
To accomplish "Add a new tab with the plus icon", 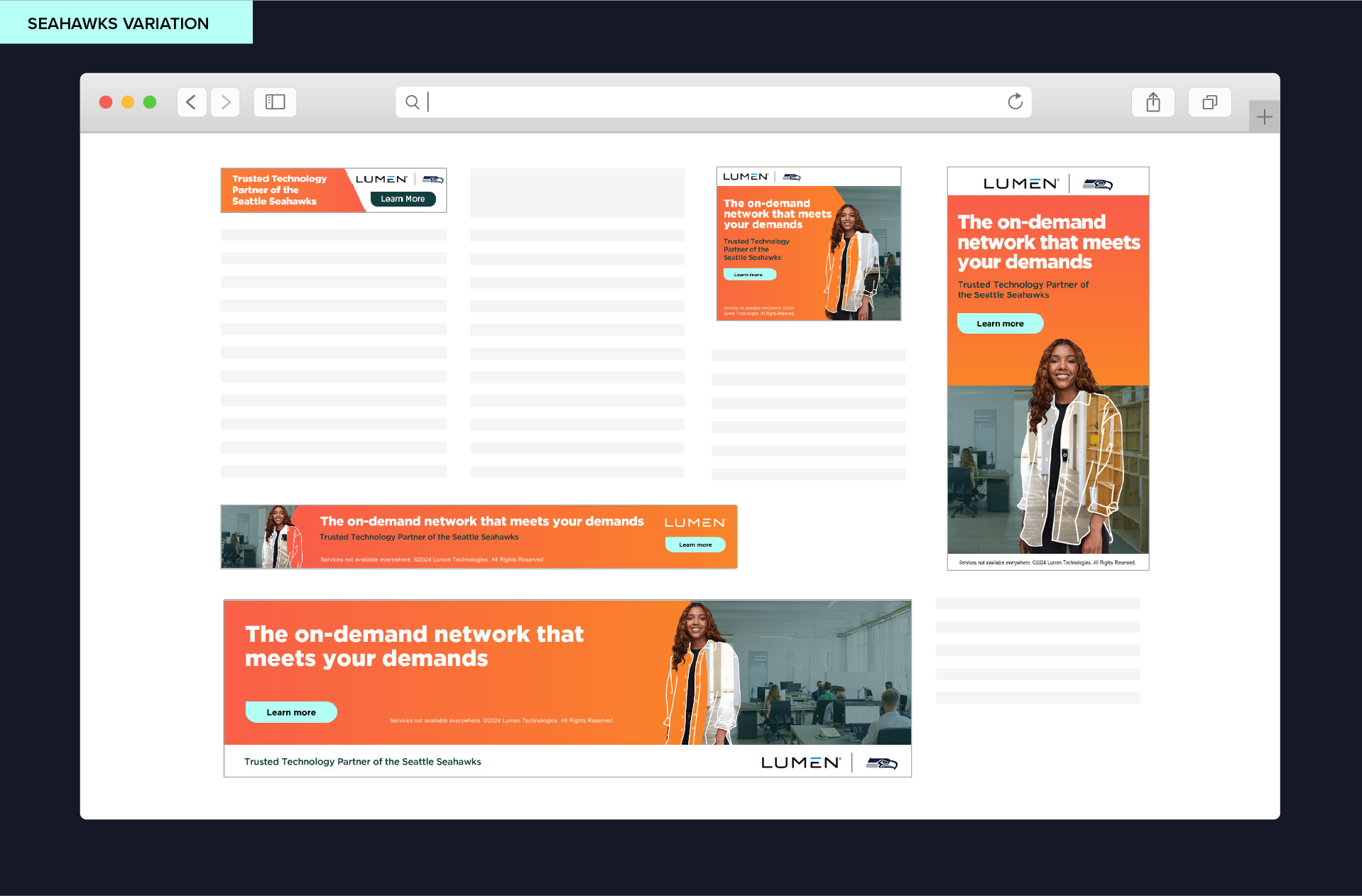I will click(x=1264, y=116).
